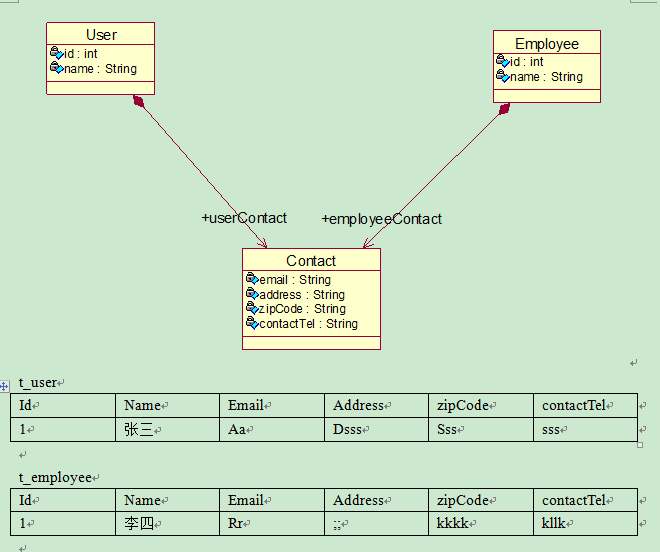660x552 pixels.
Task: Click 'id : int' in Employee class
Action: pyautogui.click(x=527, y=61)
